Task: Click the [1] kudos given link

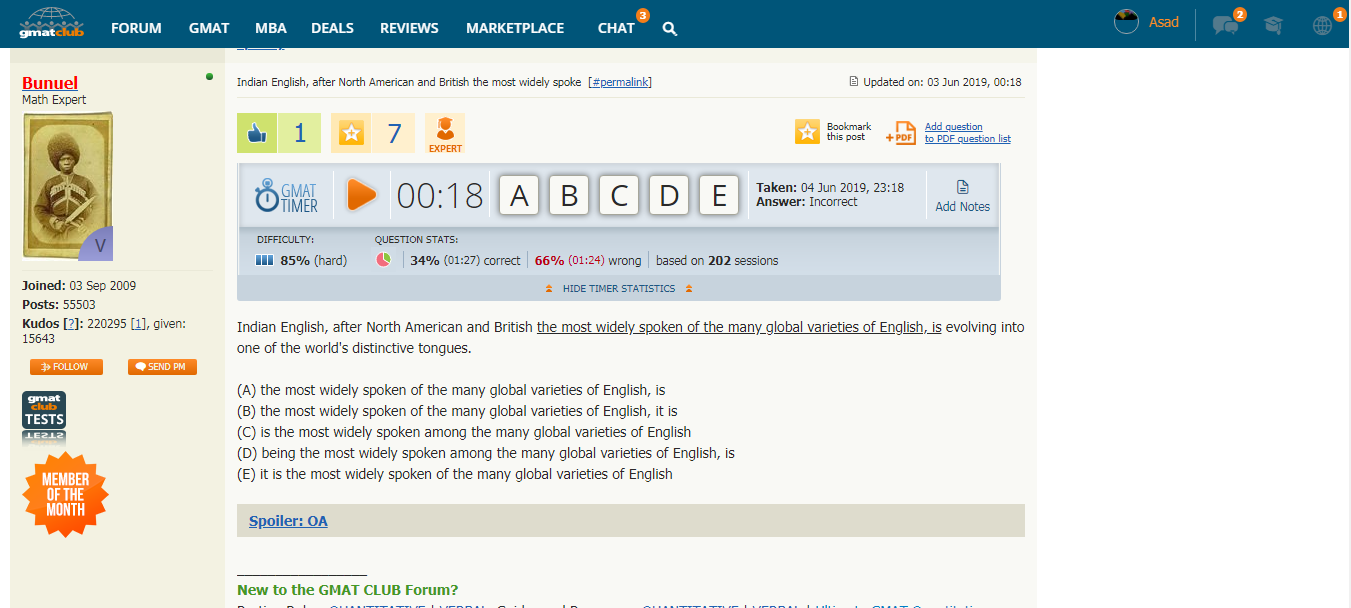Action: 139,324
